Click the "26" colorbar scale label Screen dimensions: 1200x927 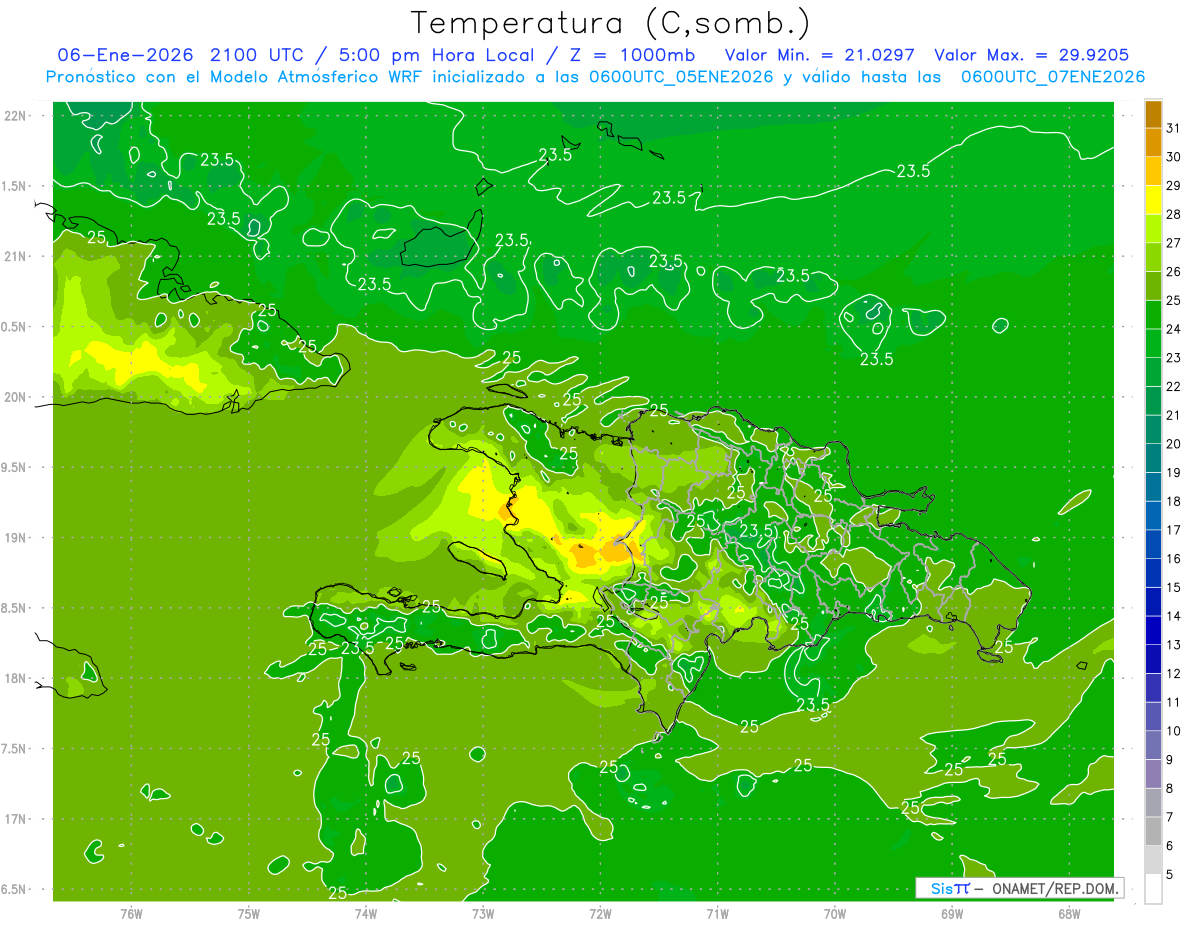[1174, 271]
